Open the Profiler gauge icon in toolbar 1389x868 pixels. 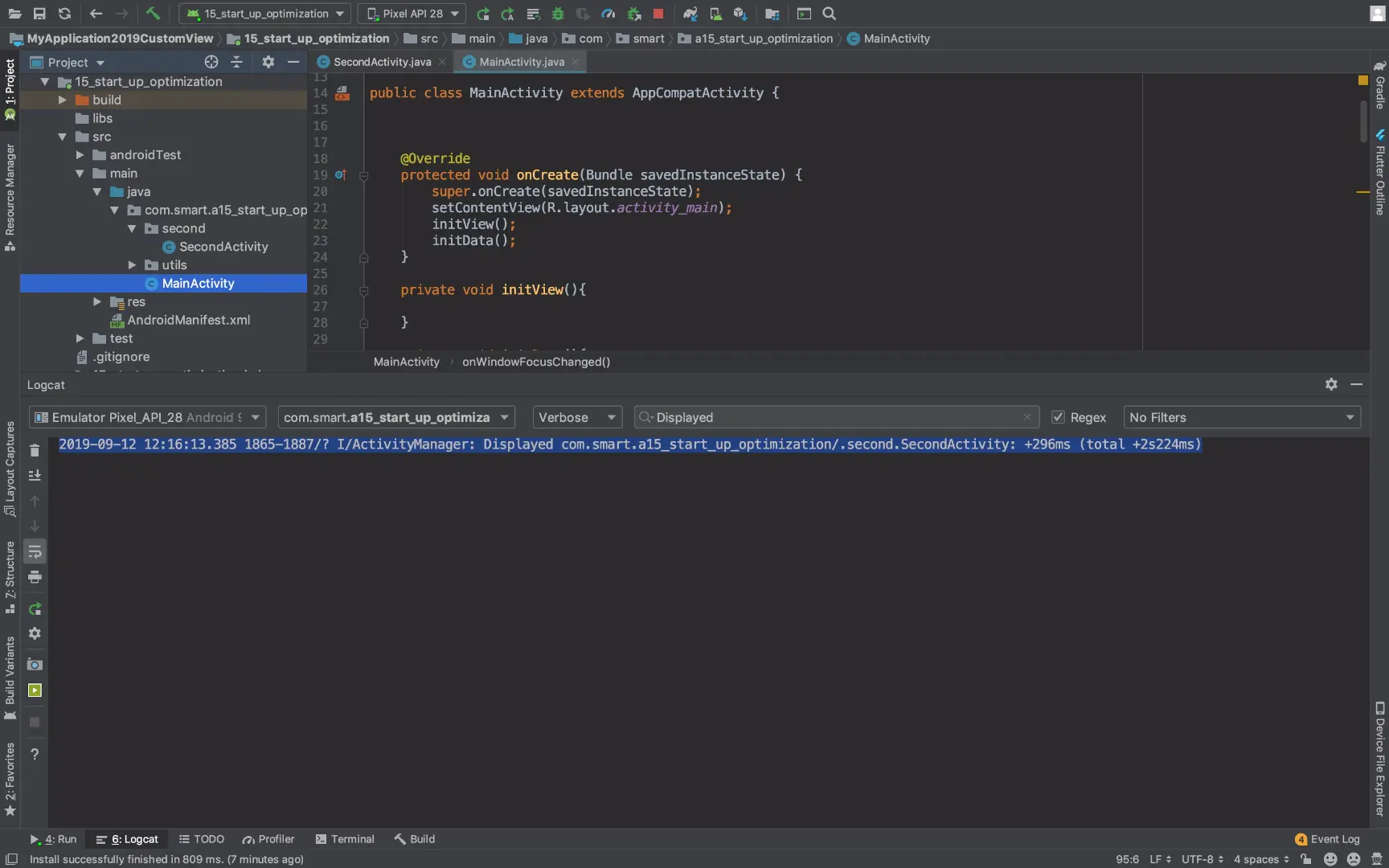point(608,14)
